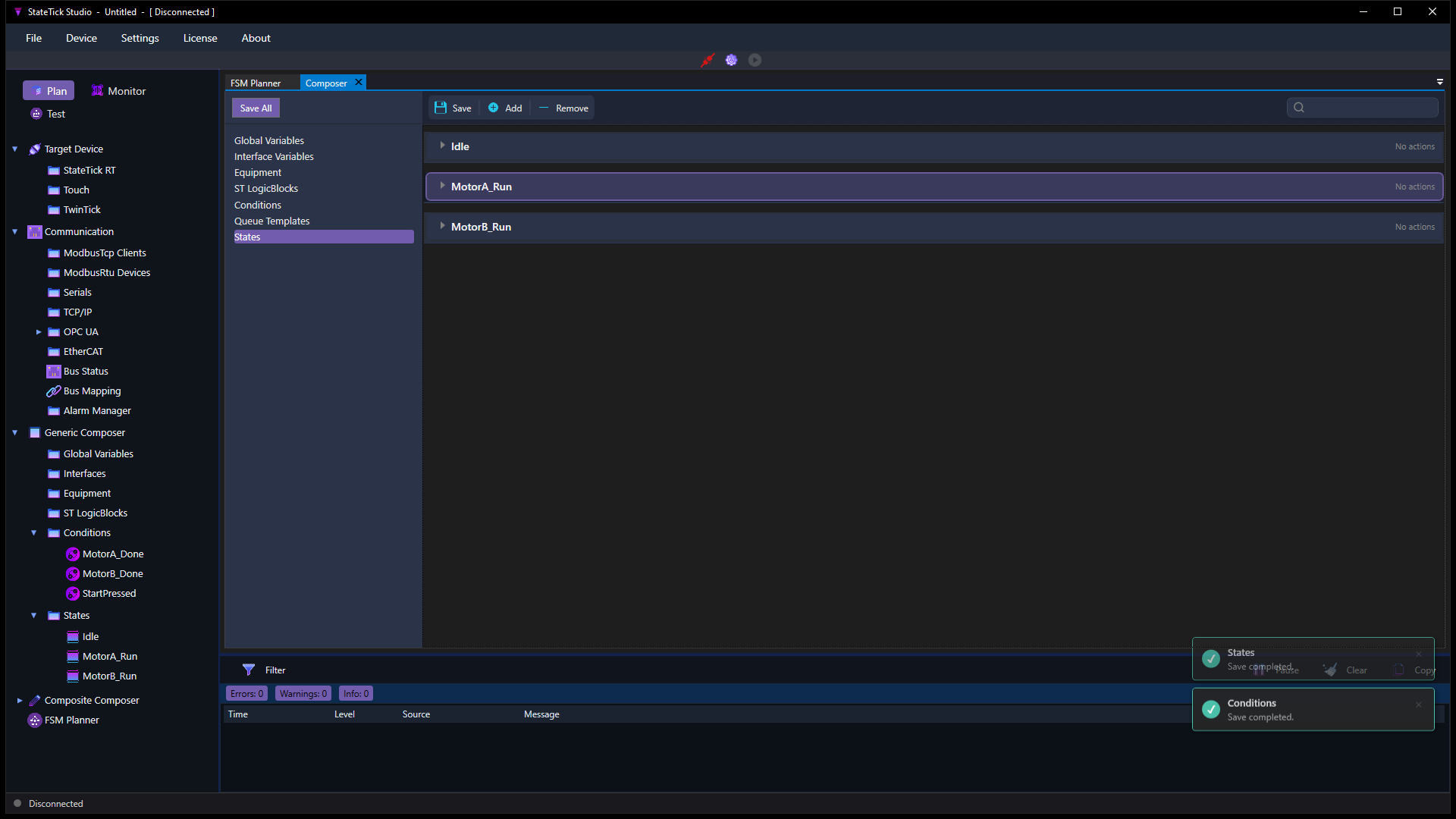Click the Monitor mode icon
The width and height of the screenshot is (1456, 819).
tap(97, 91)
